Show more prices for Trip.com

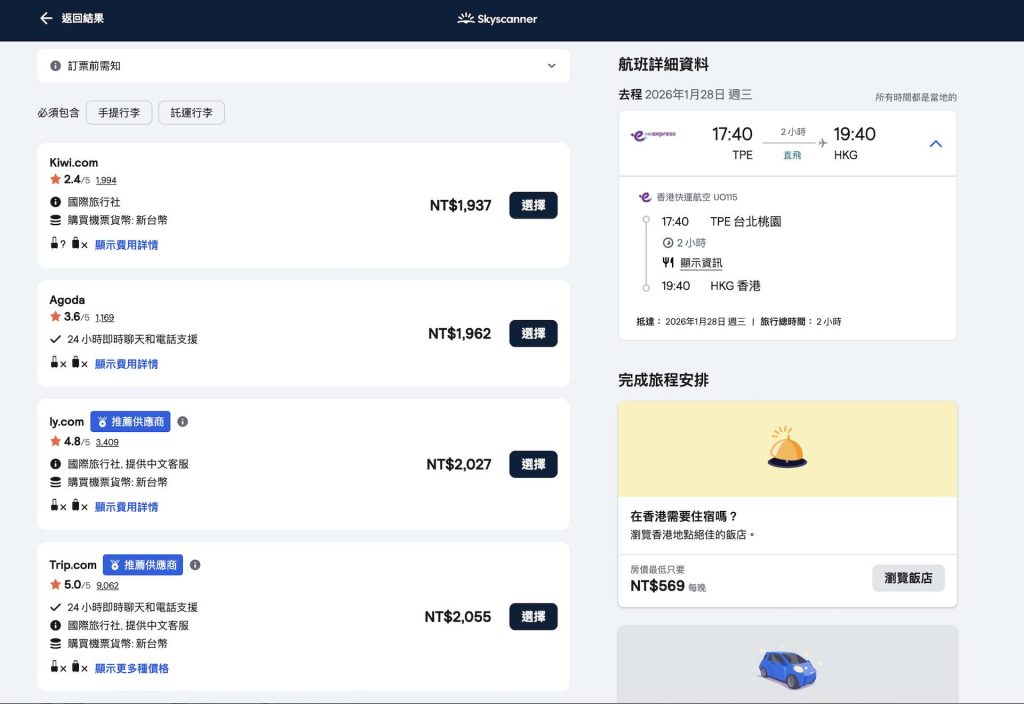131,668
